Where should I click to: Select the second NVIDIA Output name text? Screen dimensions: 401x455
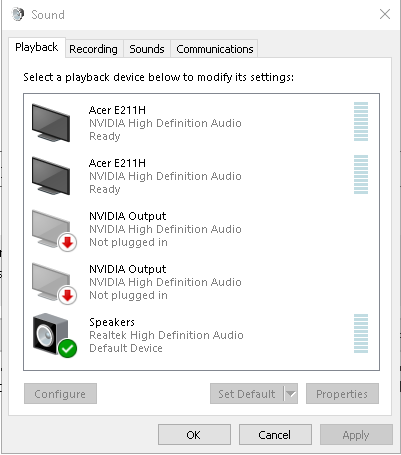pos(128,269)
